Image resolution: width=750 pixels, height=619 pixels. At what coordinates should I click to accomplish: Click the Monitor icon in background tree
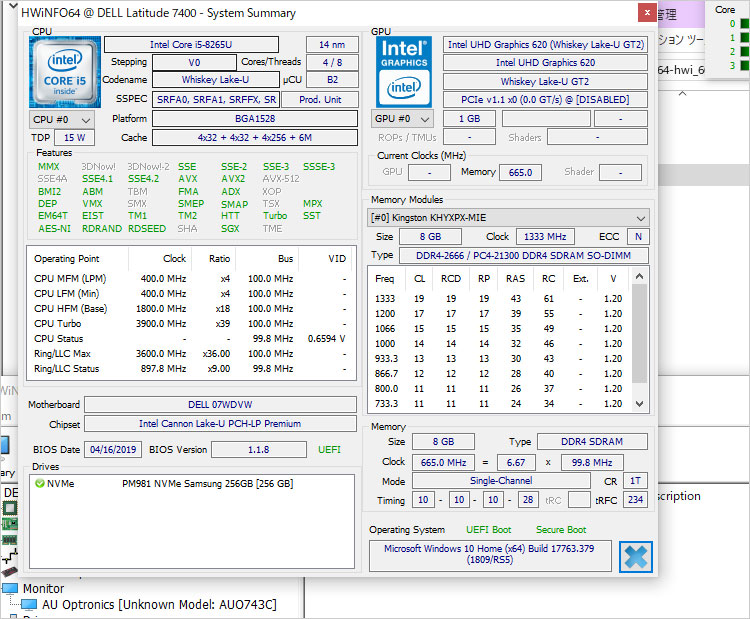11,588
